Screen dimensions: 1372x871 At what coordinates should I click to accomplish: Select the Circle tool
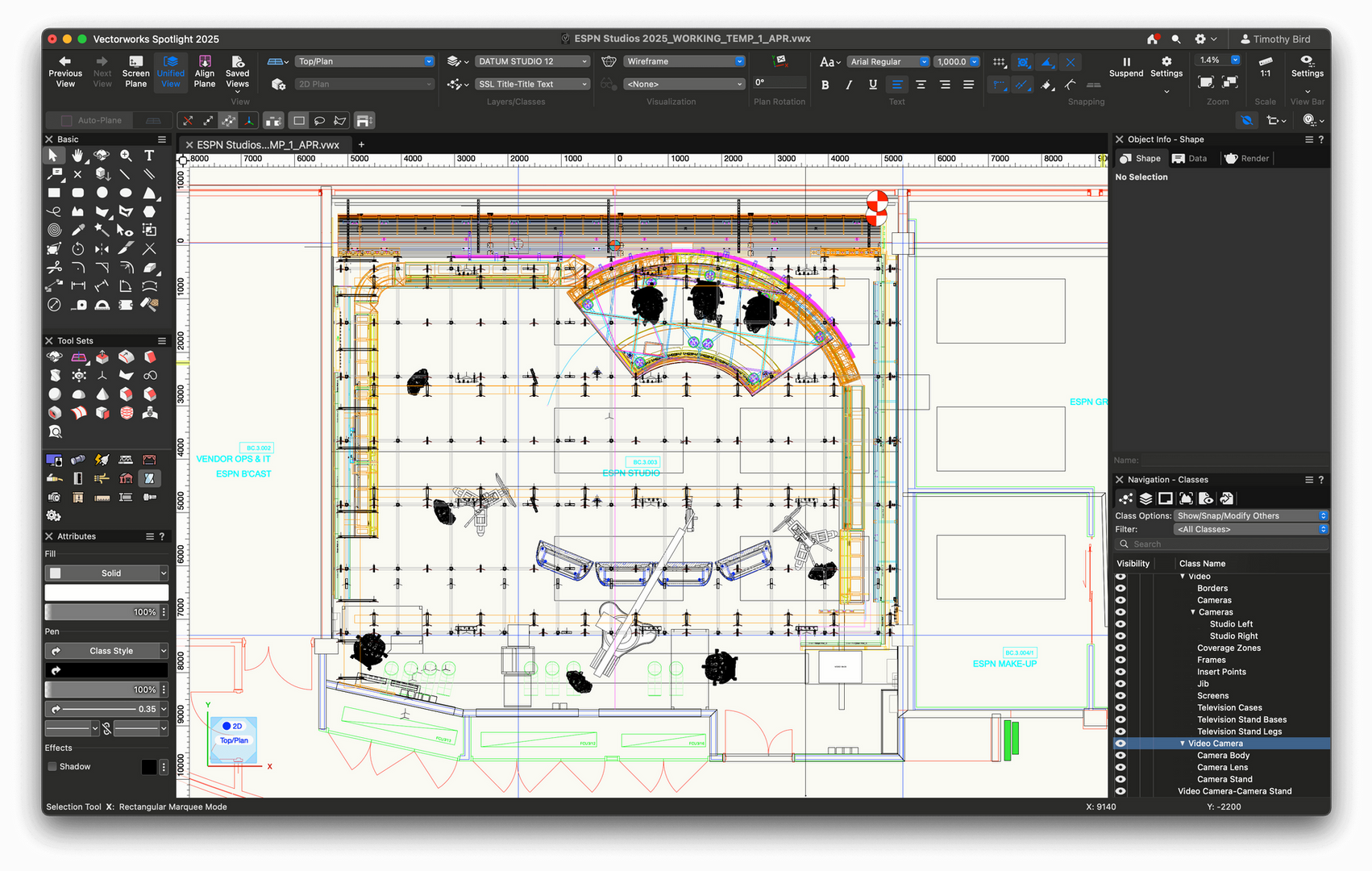(x=102, y=193)
